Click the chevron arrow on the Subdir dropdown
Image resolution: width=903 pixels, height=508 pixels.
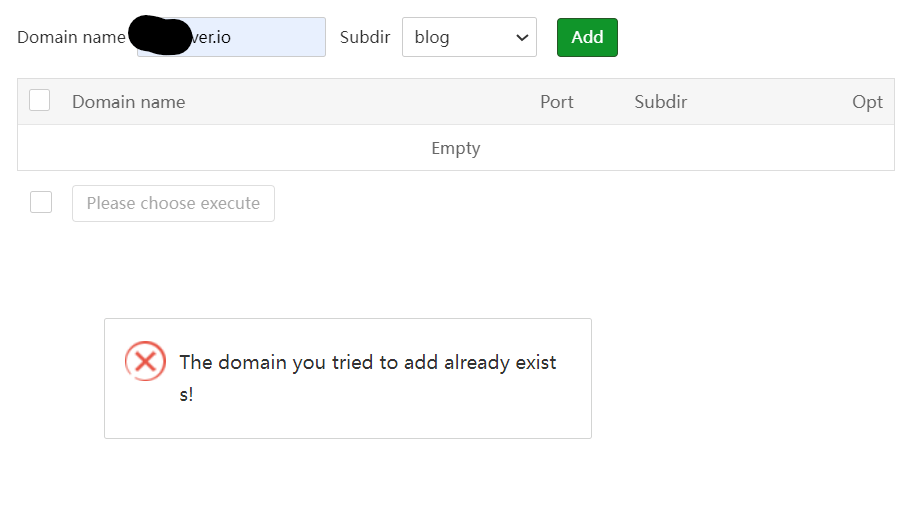pyautogui.click(x=521, y=38)
